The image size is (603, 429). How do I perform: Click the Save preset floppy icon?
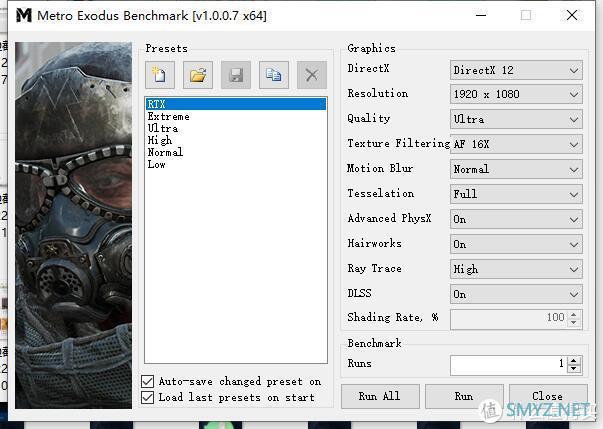pos(236,75)
